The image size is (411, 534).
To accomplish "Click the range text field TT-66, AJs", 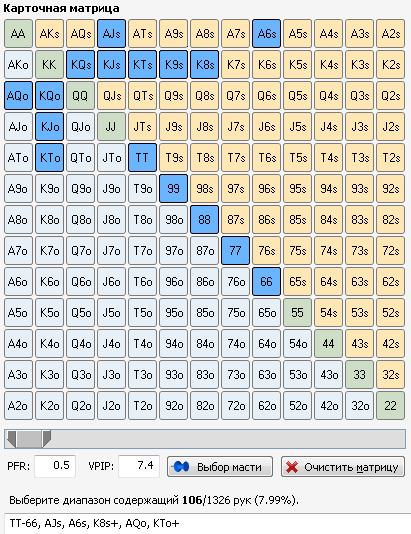I will pyautogui.click(x=208, y=523).
